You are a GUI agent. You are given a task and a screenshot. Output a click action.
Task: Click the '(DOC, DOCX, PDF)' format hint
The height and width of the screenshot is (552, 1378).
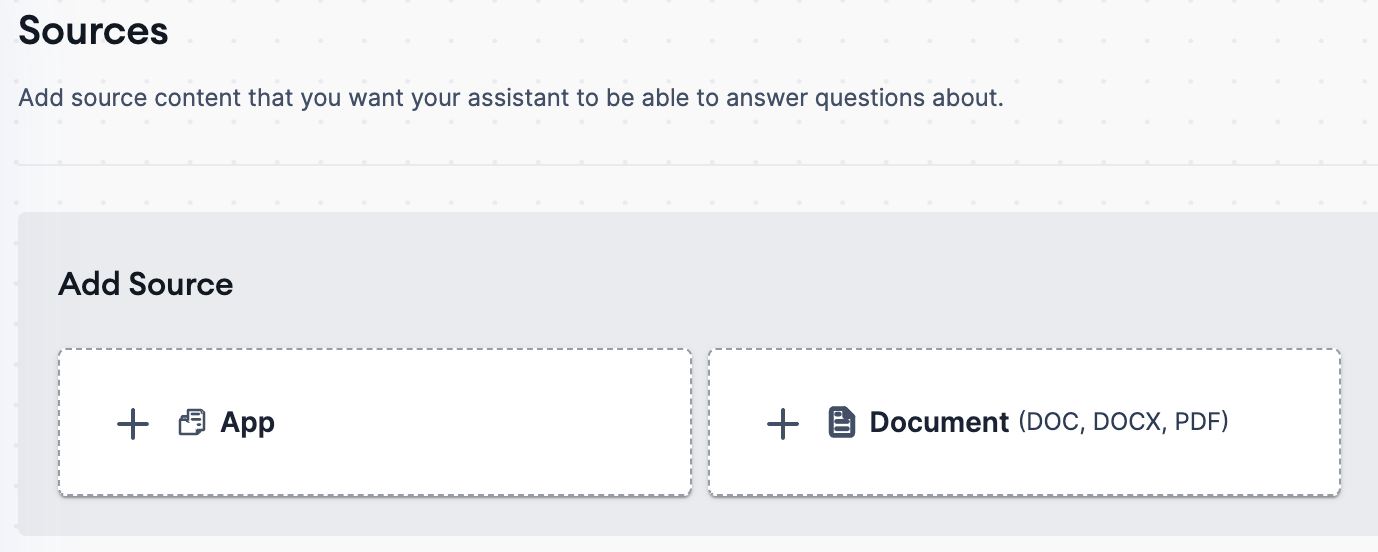pos(1123,422)
